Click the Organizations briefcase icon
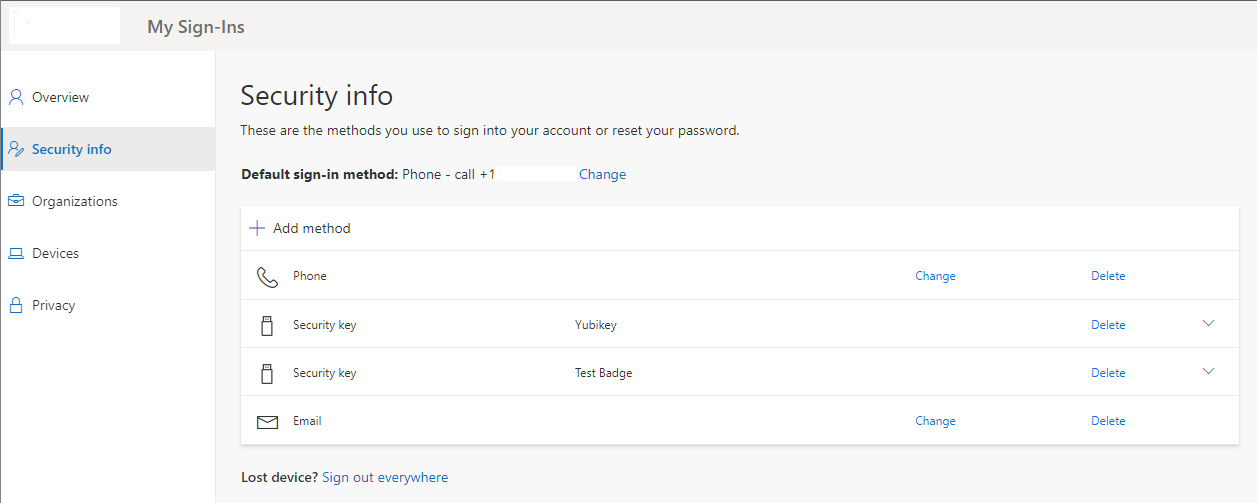Image resolution: width=1257 pixels, height=503 pixels. point(16,201)
